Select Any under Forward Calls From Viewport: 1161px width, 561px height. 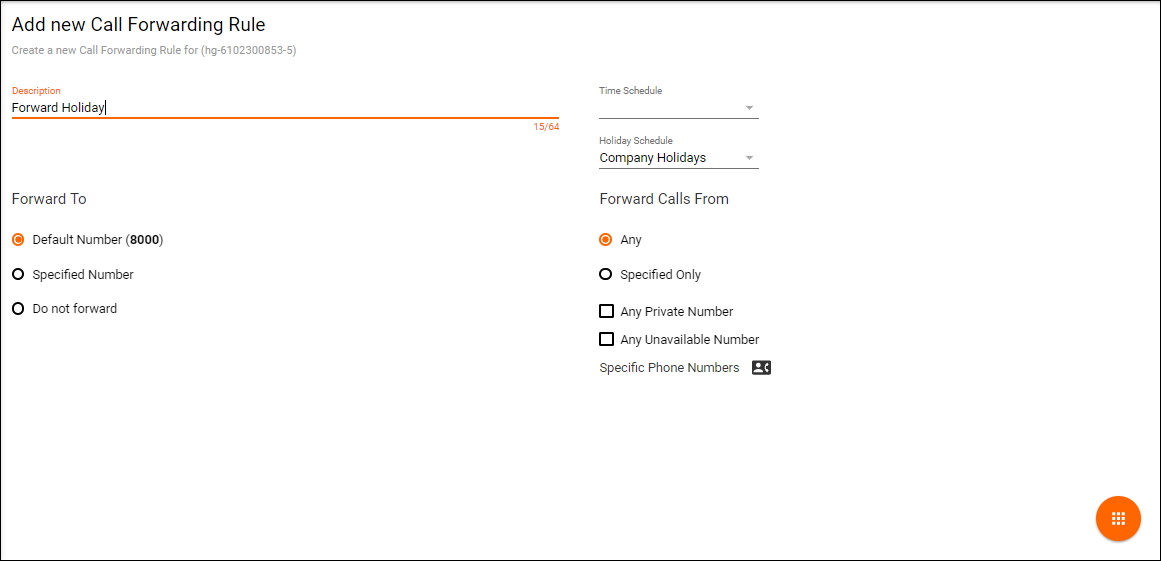pyautogui.click(x=605, y=240)
